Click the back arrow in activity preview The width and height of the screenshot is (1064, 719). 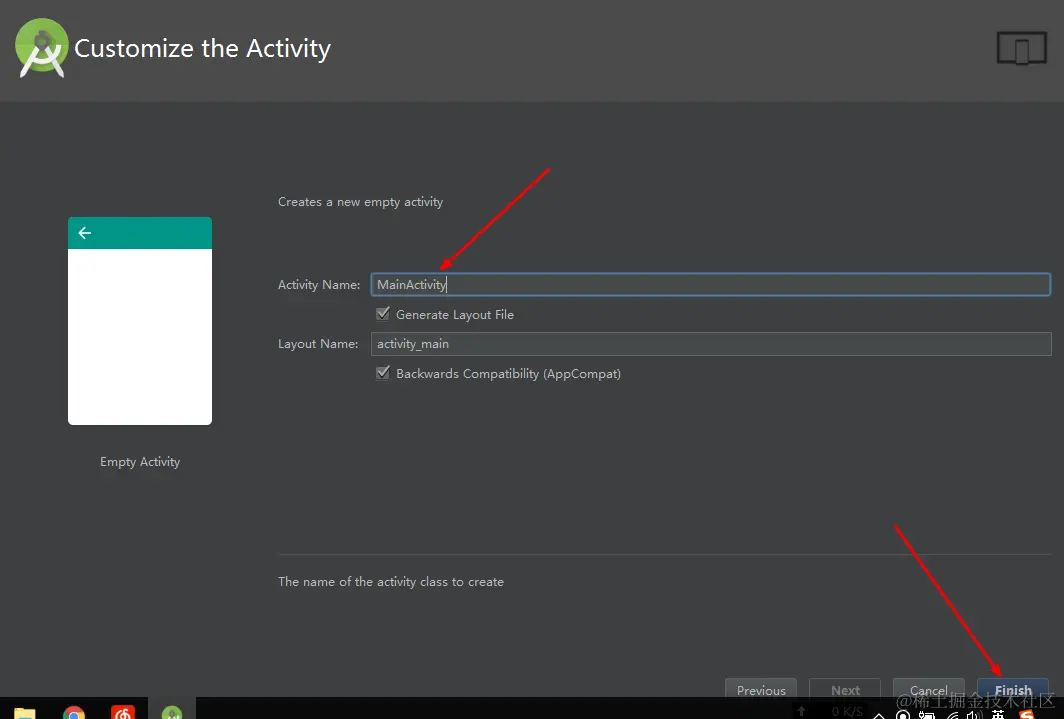85,233
